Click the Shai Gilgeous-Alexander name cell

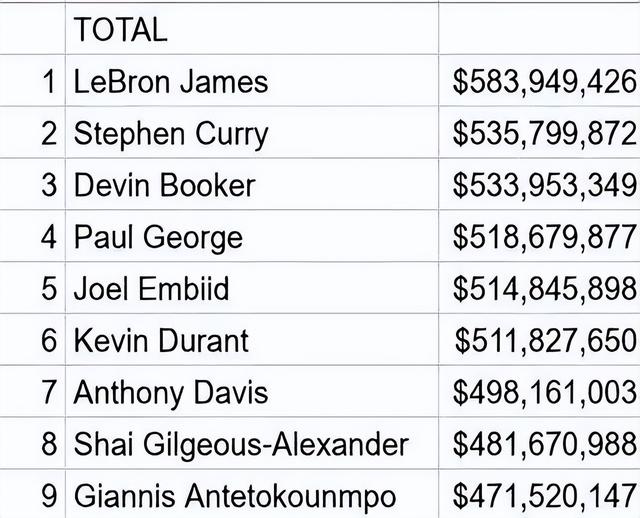pos(252,444)
